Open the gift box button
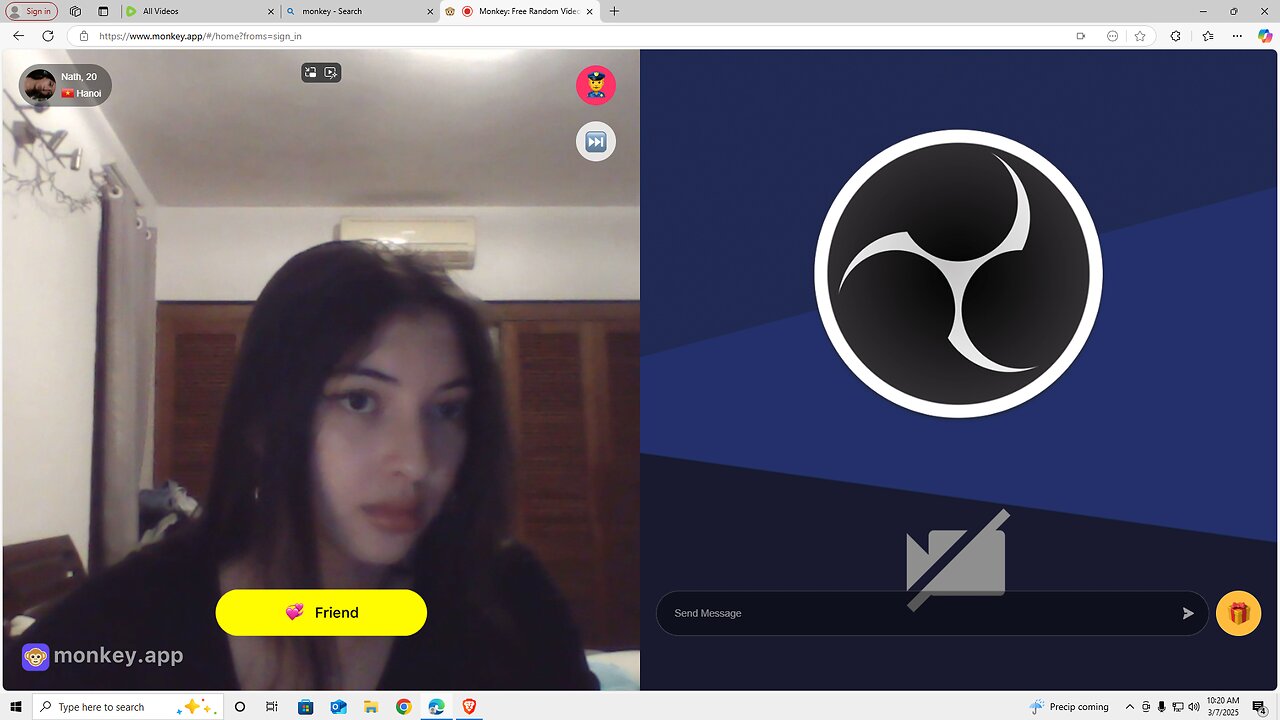 click(x=1238, y=613)
